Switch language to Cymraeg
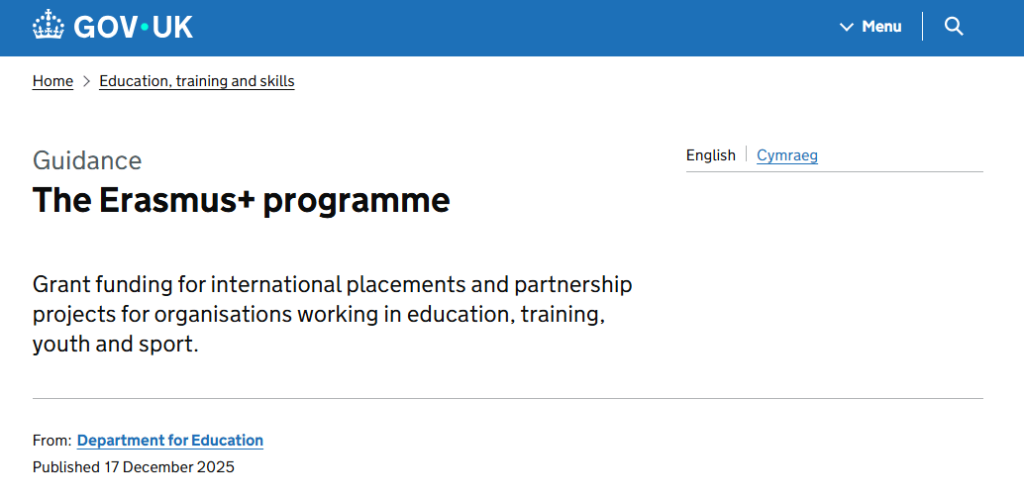The height and width of the screenshot is (500, 1024). pos(787,155)
